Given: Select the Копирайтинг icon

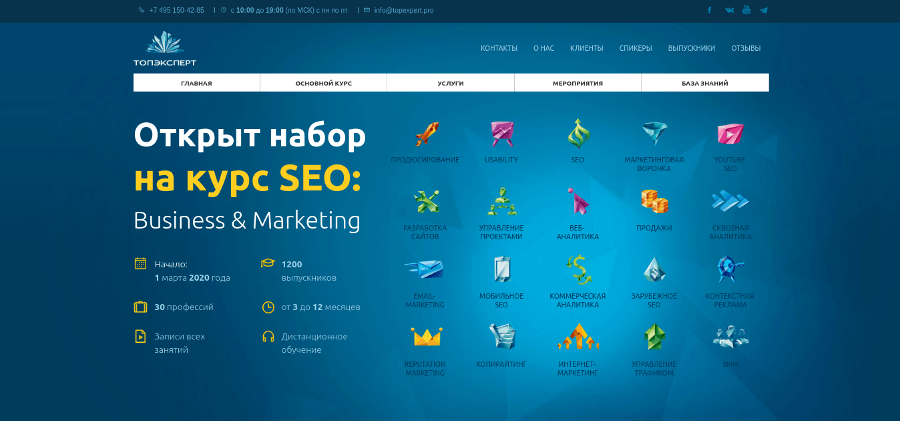Looking at the screenshot, I should pyautogui.click(x=502, y=337).
